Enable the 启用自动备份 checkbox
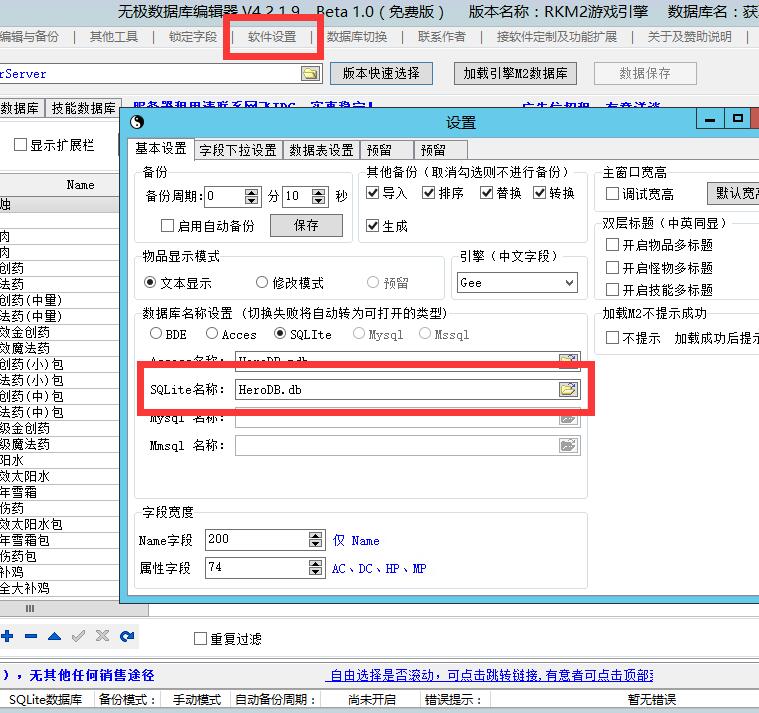Viewport: 759px width, 713px height. click(168, 226)
